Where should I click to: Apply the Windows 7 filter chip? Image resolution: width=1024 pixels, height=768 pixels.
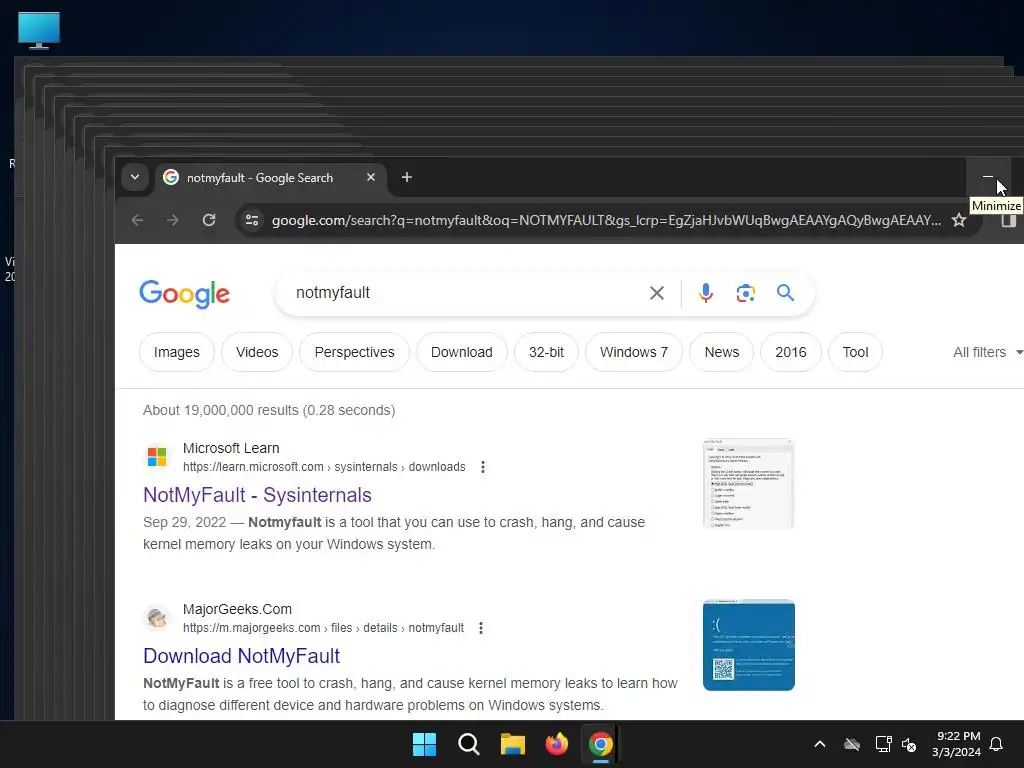(x=634, y=352)
